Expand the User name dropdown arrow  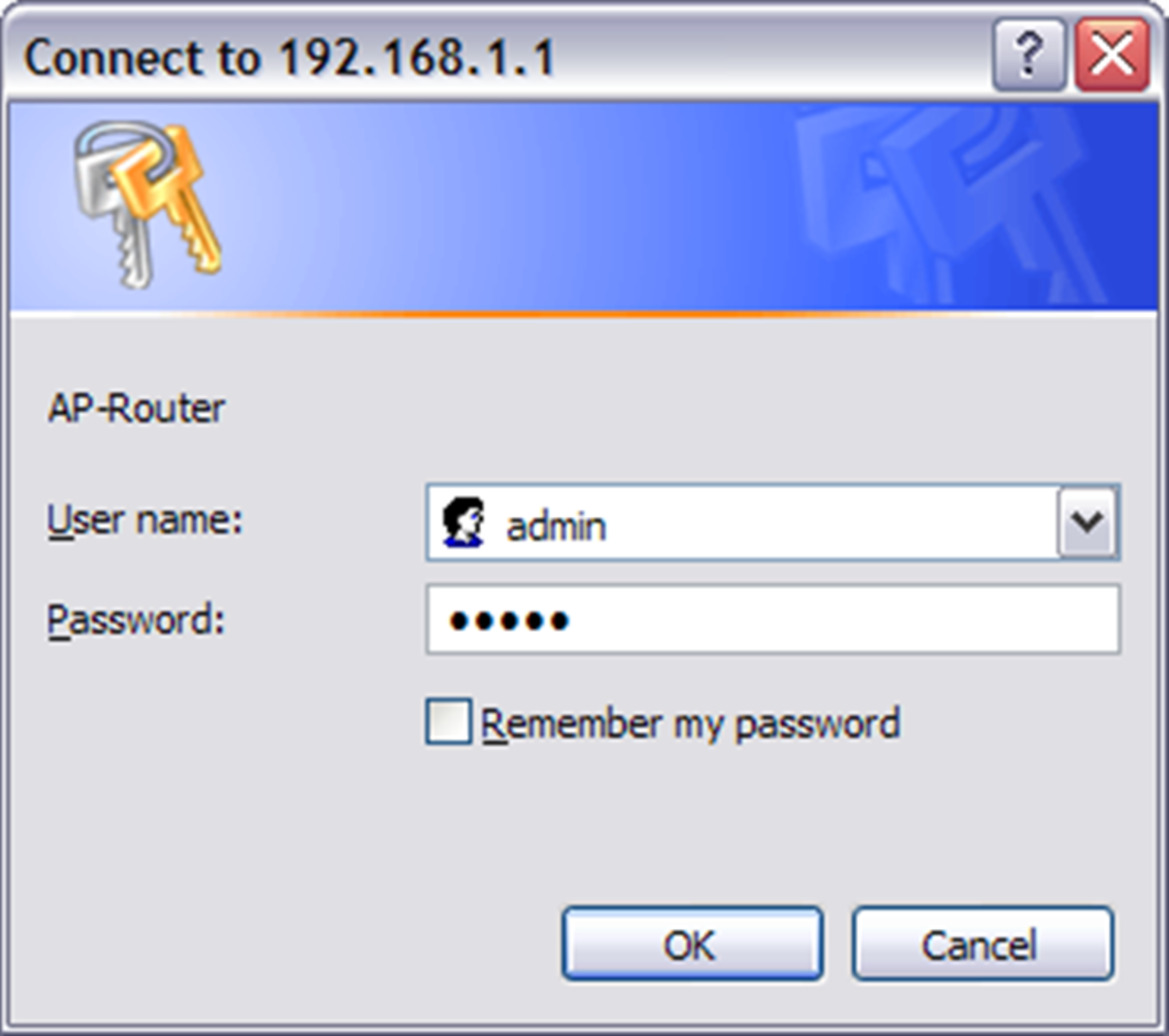click(1087, 522)
